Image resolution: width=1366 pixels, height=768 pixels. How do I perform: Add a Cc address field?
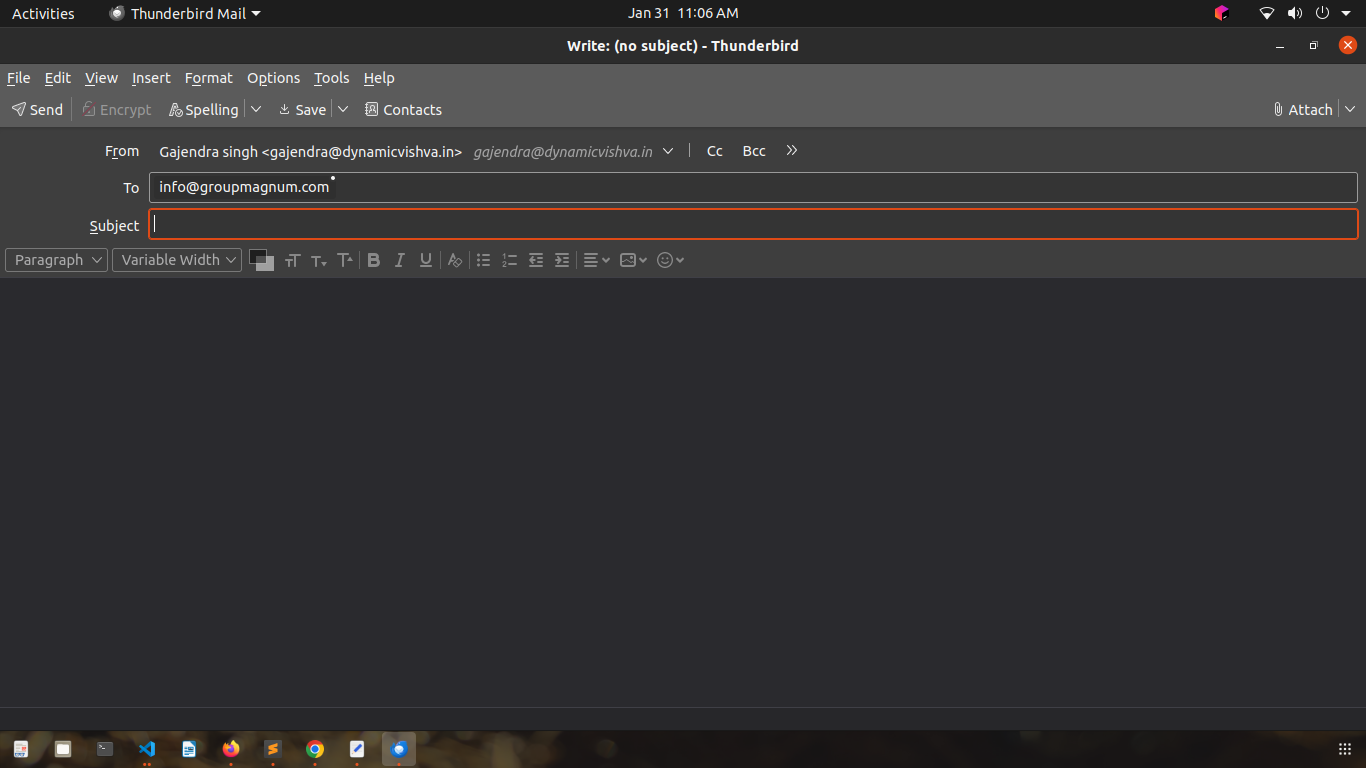tap(715, 151)
